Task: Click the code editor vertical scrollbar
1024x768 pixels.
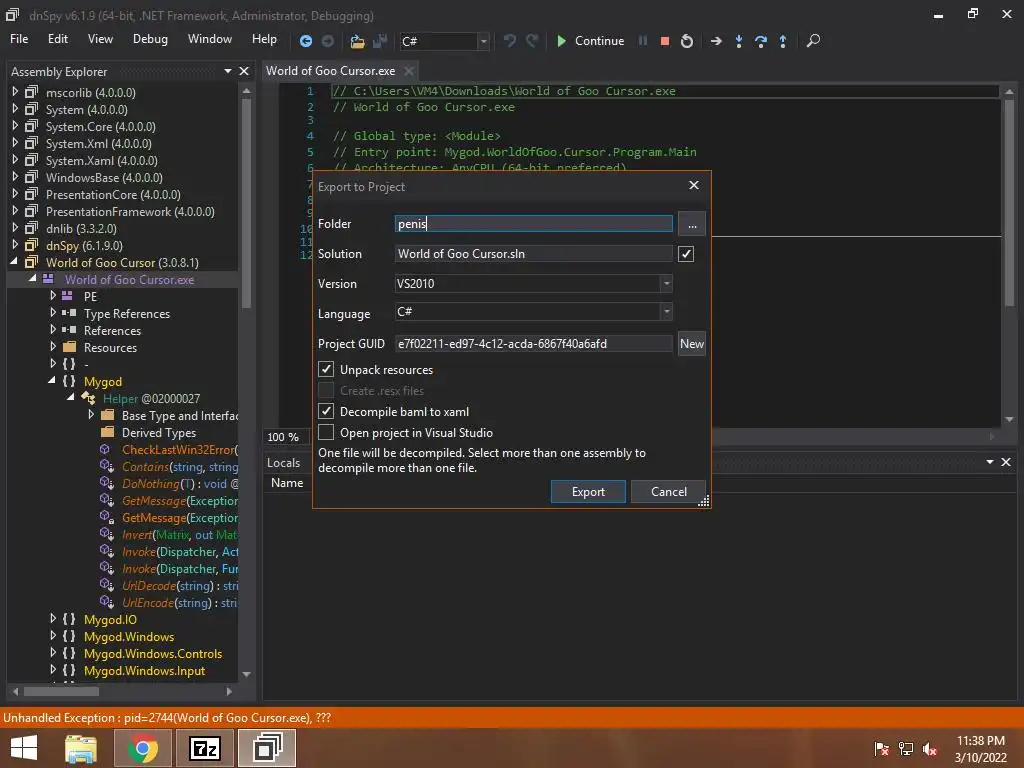Action: [x=1009, y=202]
